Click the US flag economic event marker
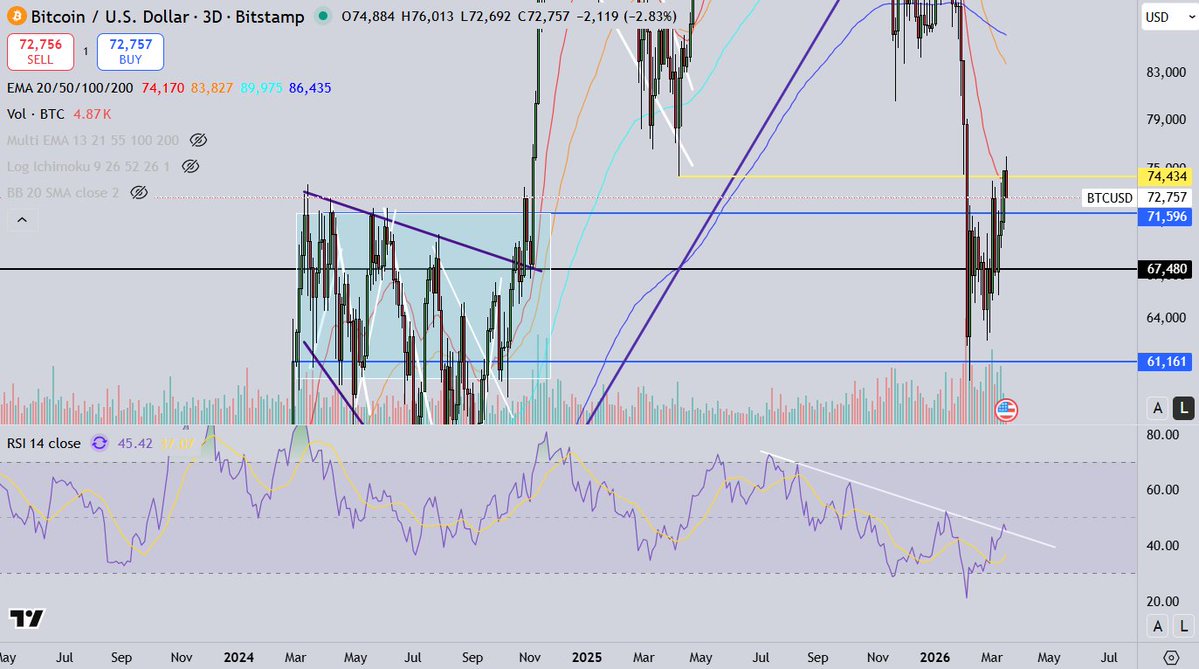1199x669 pixels. [x=1006, y=411]
